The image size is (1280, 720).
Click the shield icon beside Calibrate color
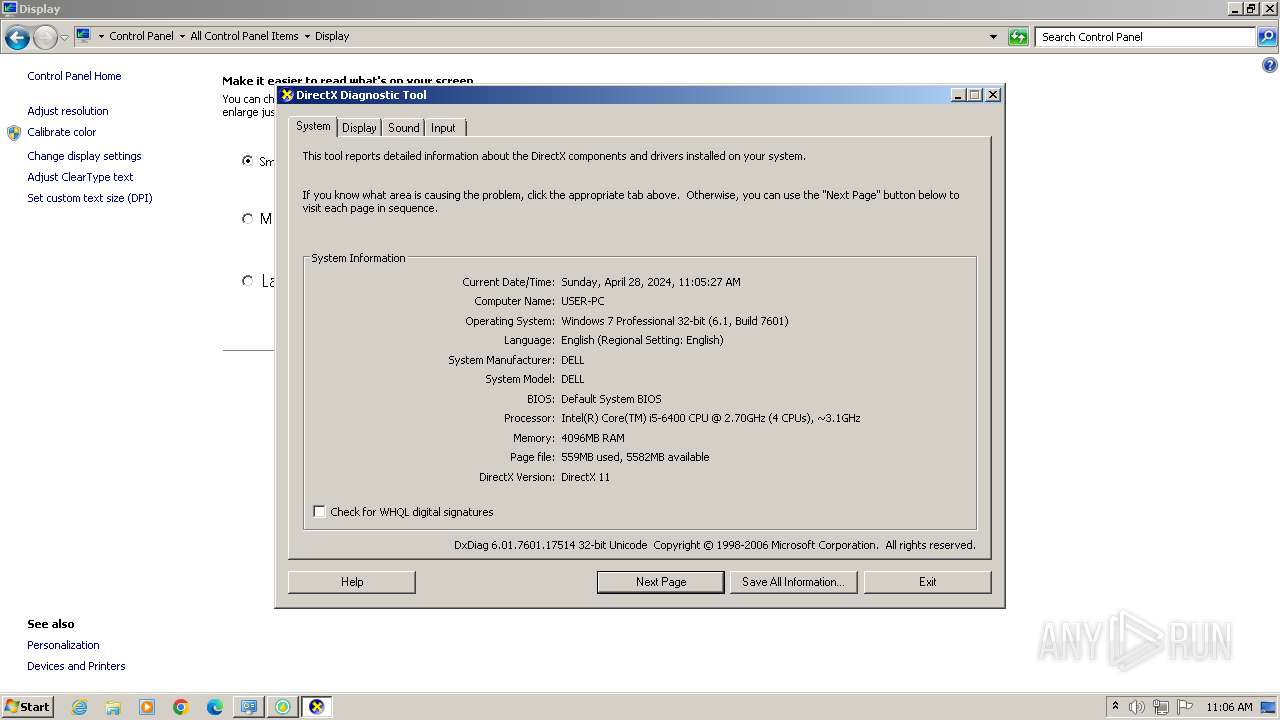(14, 133)
